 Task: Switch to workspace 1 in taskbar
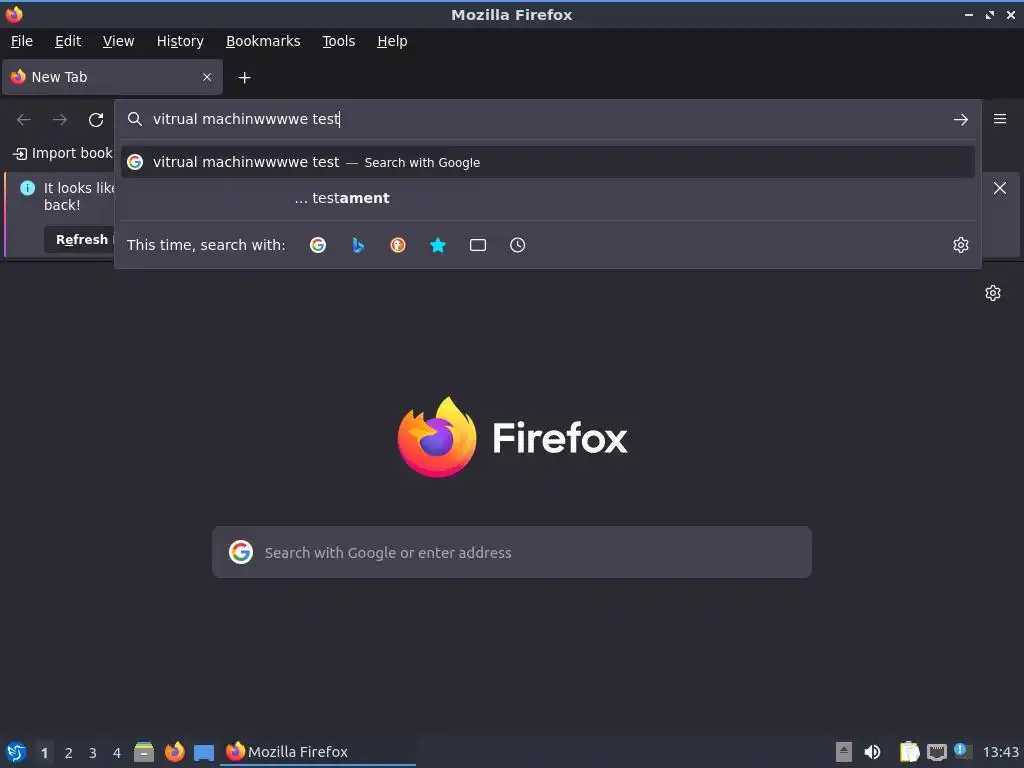click(44, 753)
